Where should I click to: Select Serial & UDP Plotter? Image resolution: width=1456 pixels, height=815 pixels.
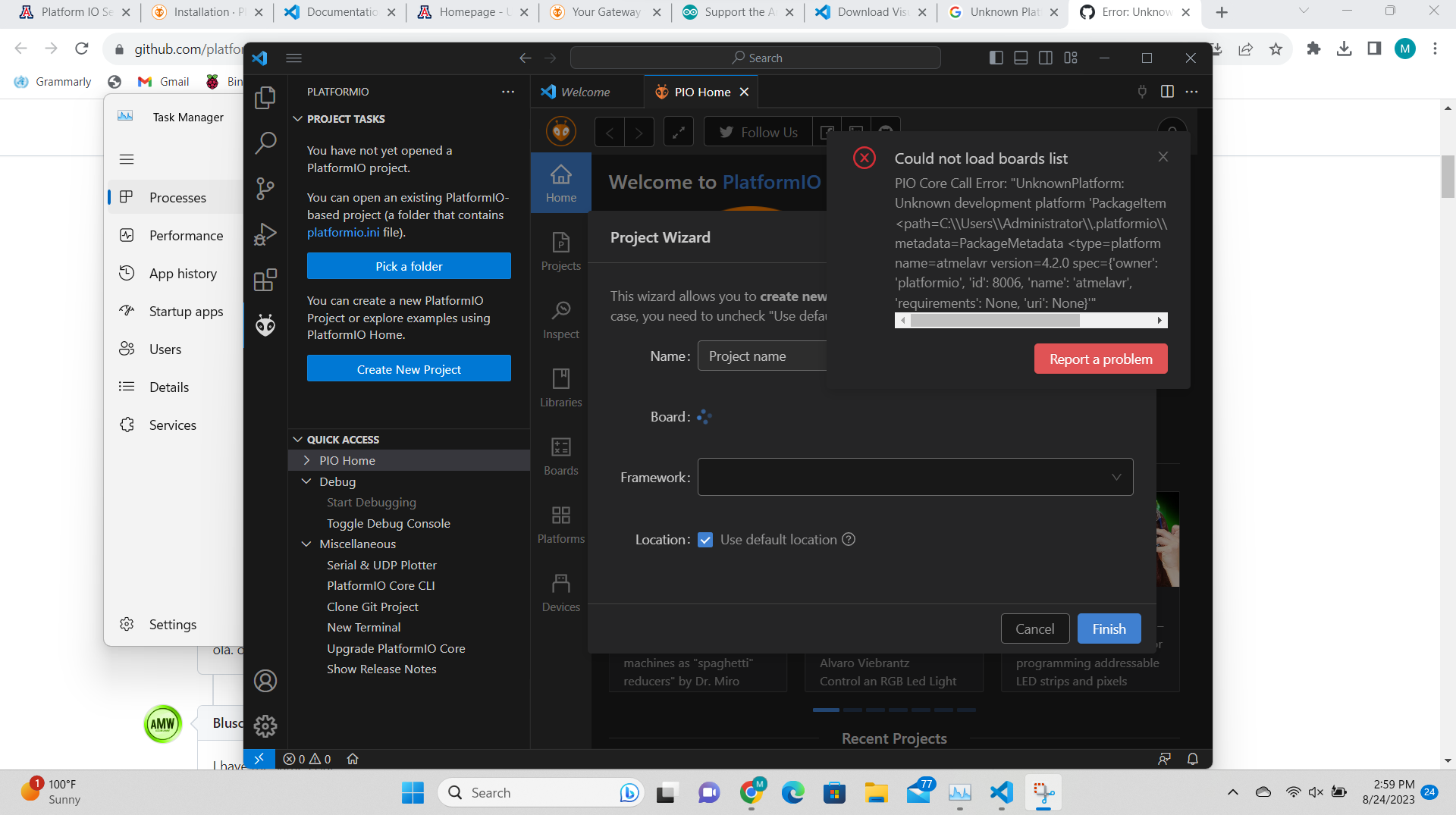[x=381, y=565]
